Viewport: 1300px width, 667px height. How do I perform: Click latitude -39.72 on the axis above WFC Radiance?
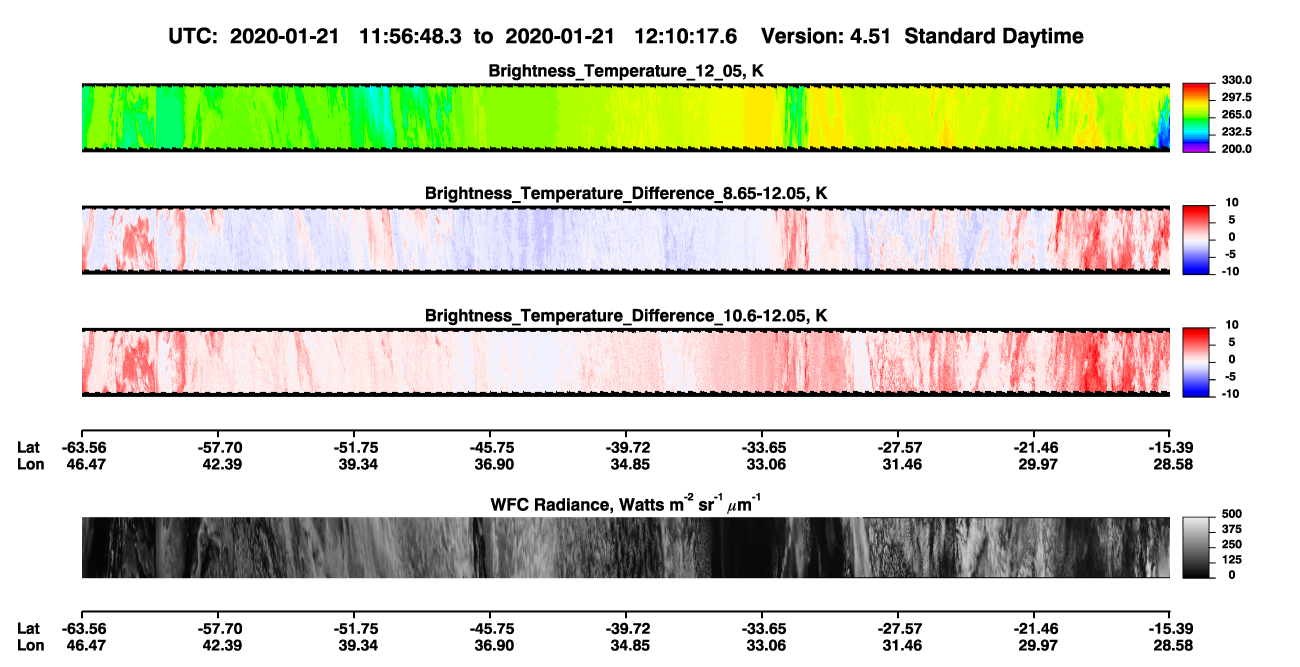[x=626, y=447]
